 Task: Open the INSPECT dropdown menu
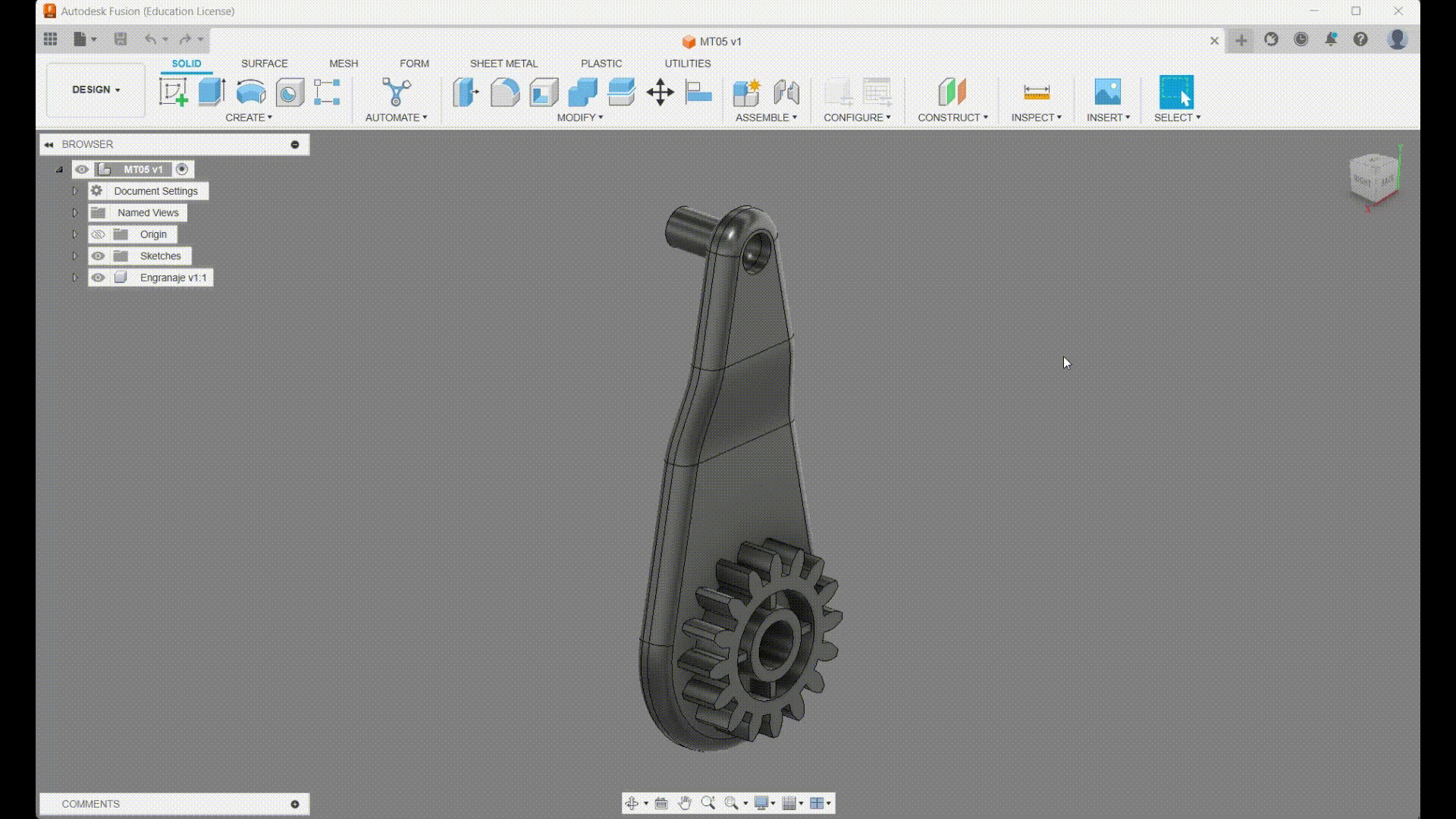tap(1036, 118)
